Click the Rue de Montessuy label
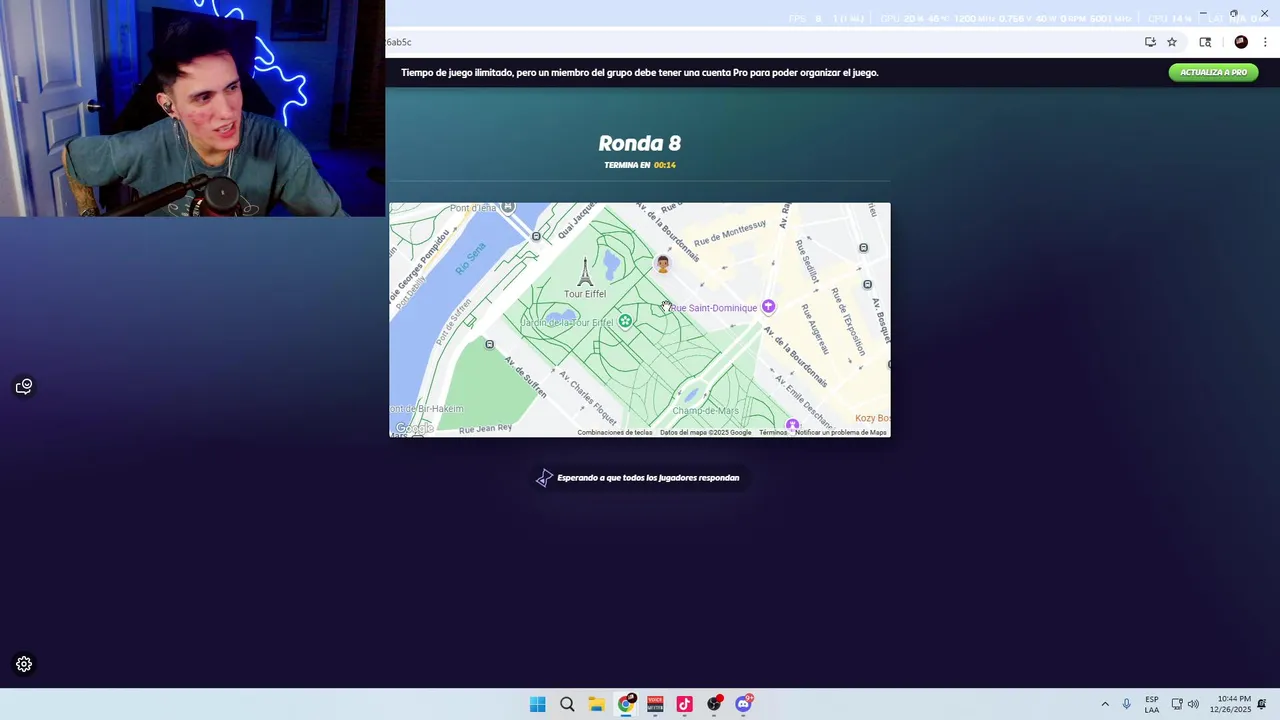 click(729, 233)
